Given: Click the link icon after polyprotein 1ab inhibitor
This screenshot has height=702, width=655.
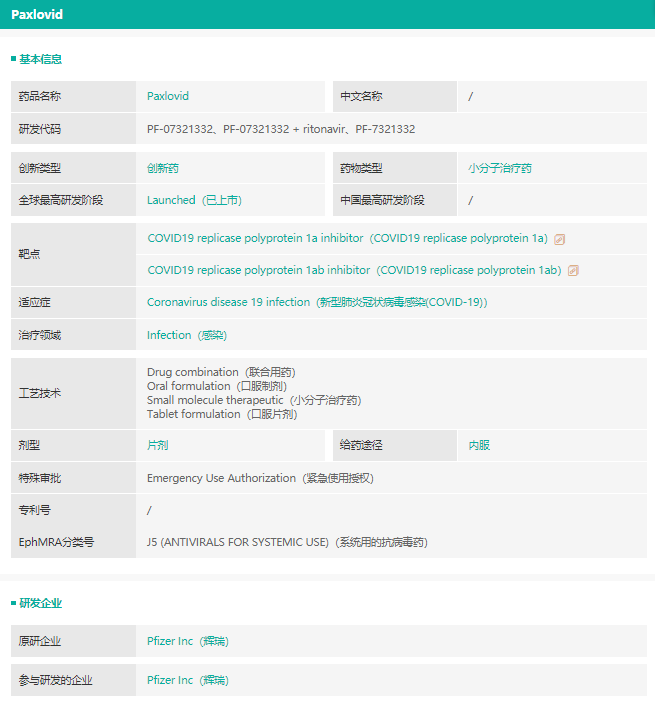Looking at the screenshot, I should tap(573, 271).
